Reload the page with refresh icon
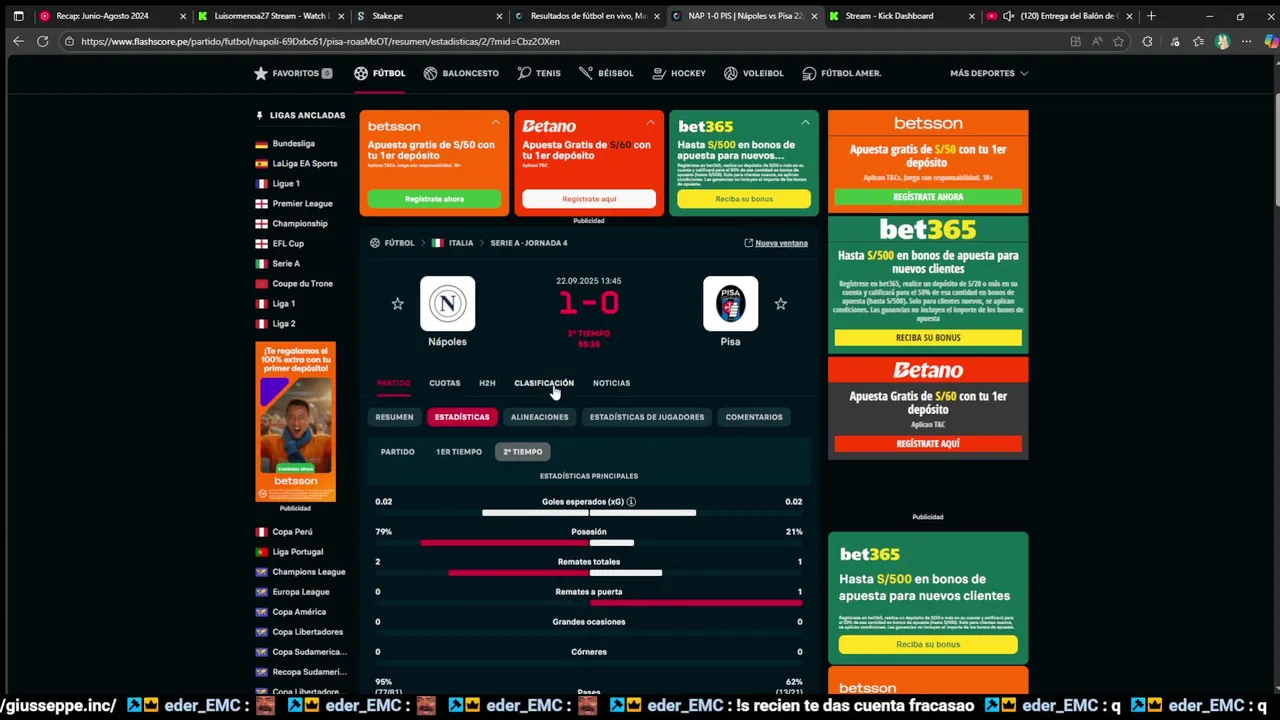This screenshot has width=1280, height=720. (42, 41)
